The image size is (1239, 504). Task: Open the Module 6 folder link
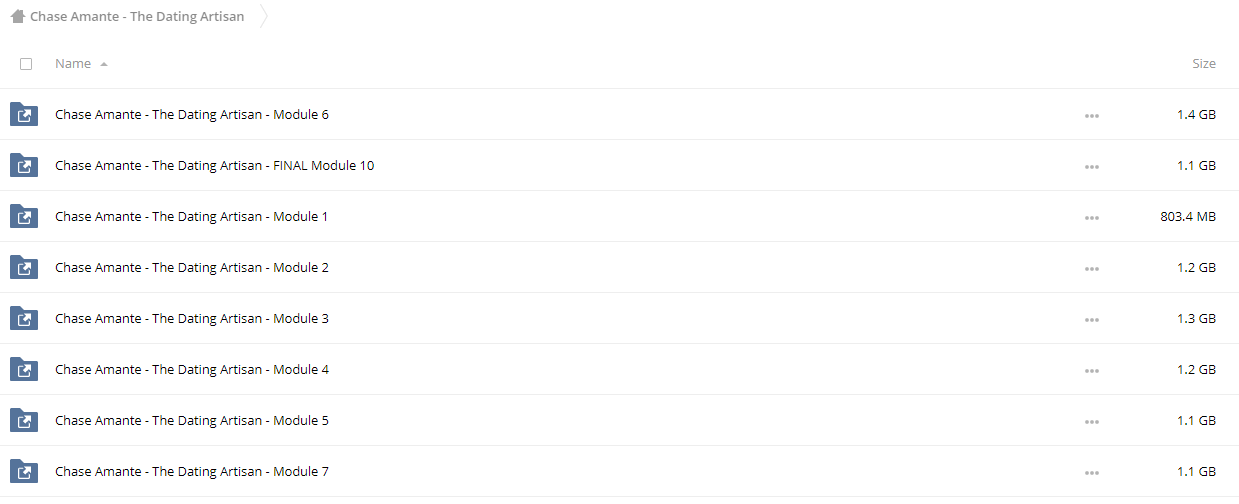192,114
